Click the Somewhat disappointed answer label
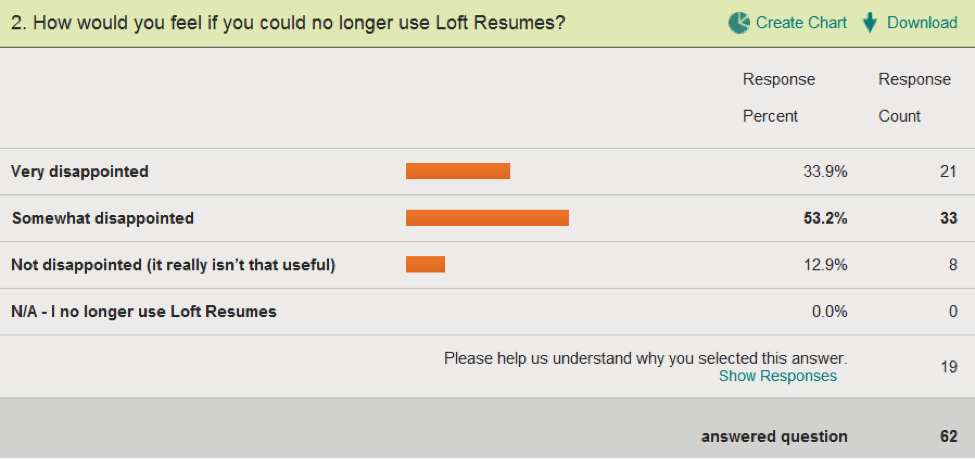 tap(103, 218)
